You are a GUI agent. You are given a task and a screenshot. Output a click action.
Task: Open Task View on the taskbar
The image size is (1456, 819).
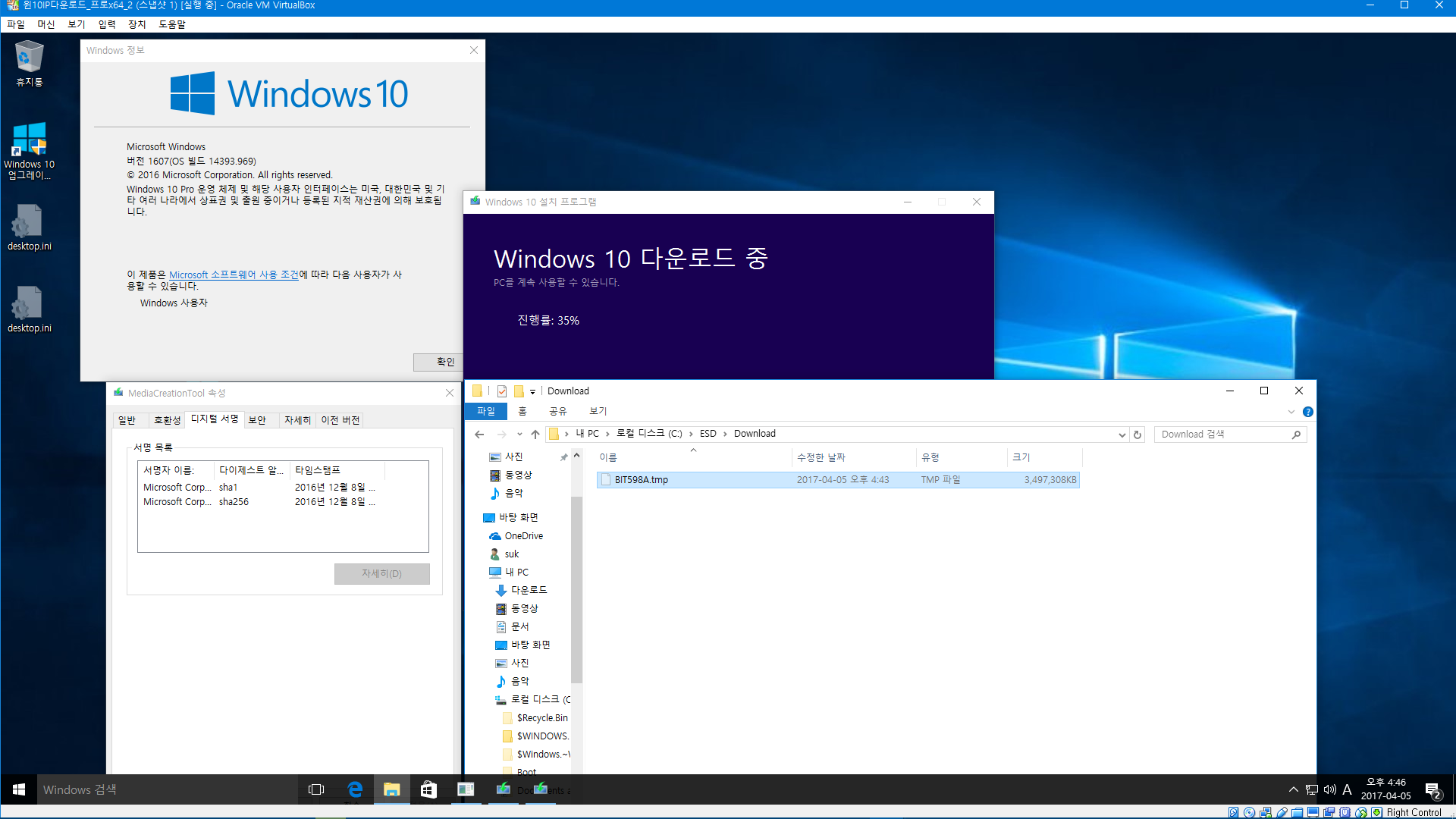pyautogui.click(x=316, y=789)
